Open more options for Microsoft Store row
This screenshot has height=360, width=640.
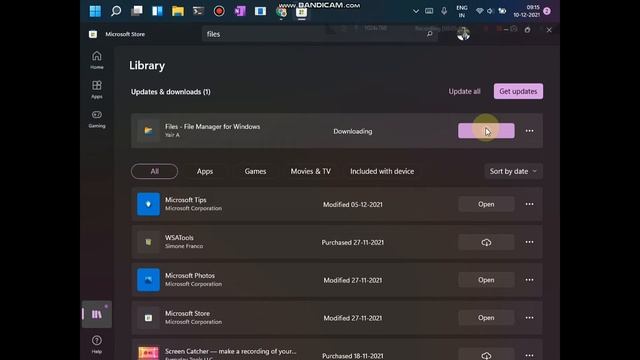[529, 318]
